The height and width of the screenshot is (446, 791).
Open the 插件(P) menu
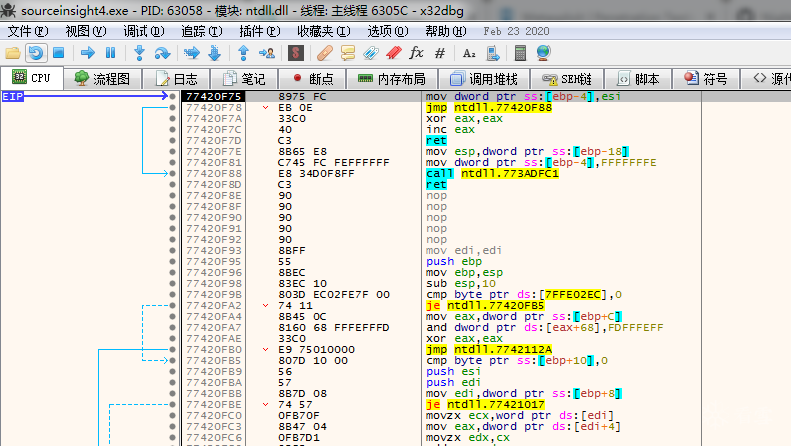tap(260, 31)
